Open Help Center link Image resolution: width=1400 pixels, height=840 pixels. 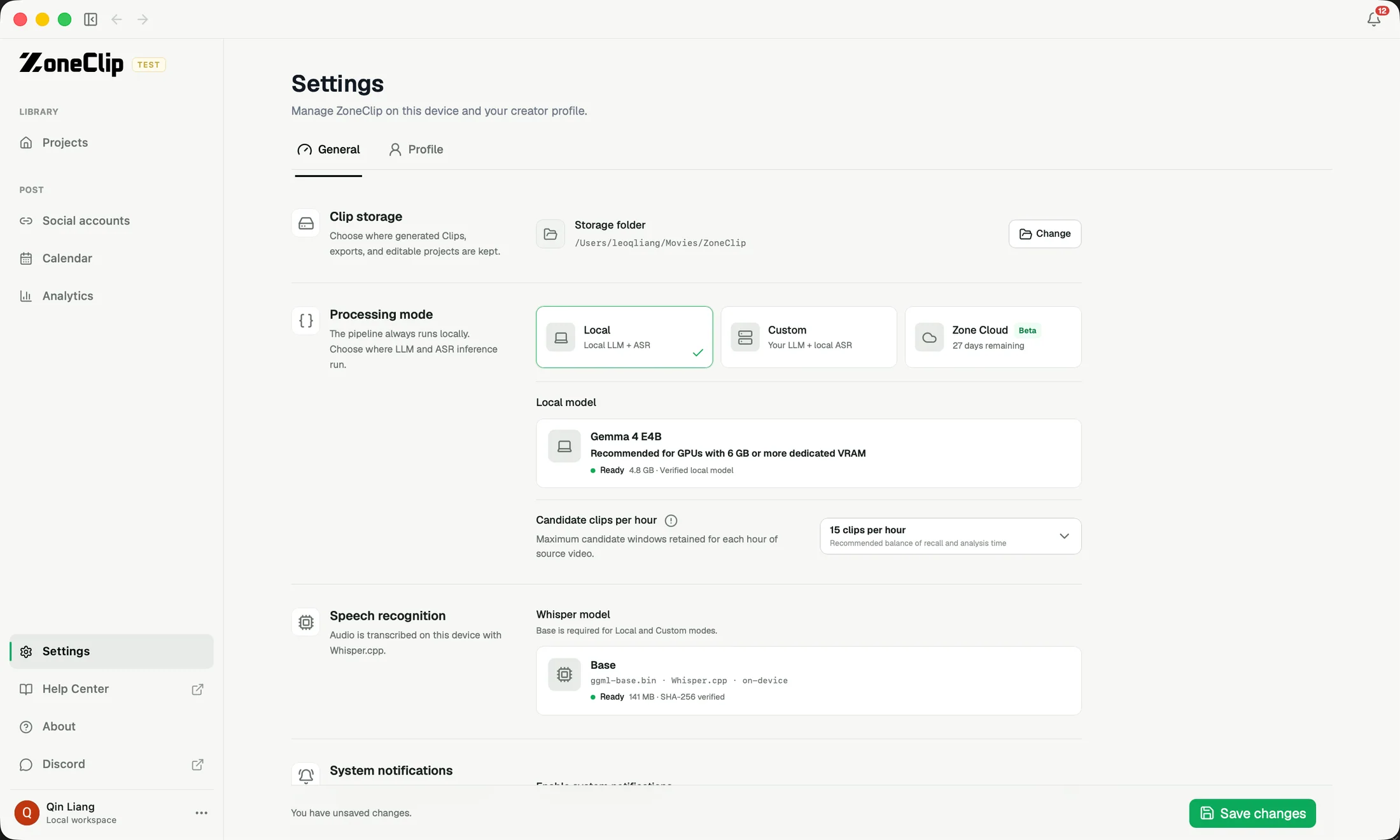[111, 689]
